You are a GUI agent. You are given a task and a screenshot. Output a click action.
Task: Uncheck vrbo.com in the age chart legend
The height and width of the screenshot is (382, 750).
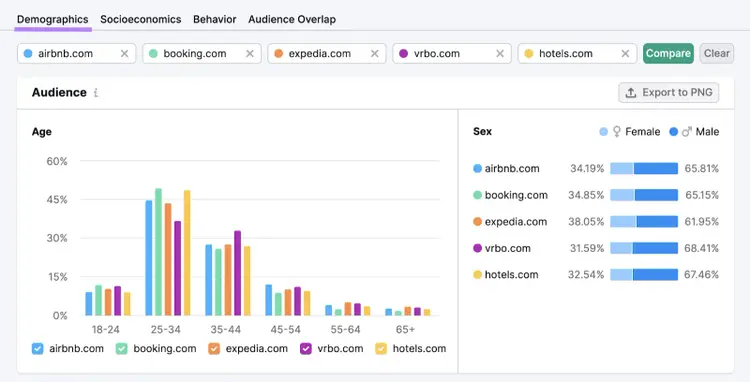click(306, 349)
